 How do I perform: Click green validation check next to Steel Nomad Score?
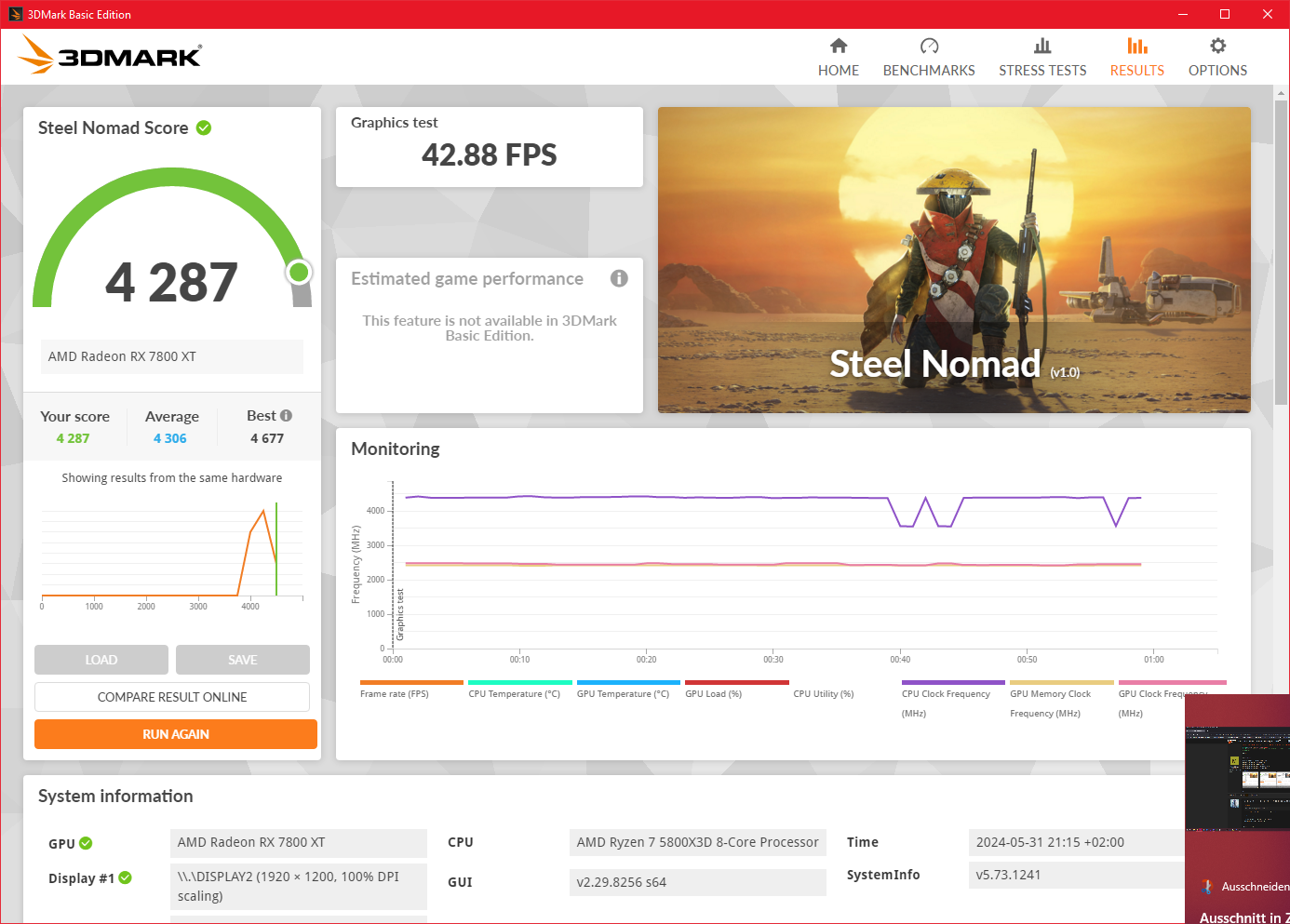[204, 127]
